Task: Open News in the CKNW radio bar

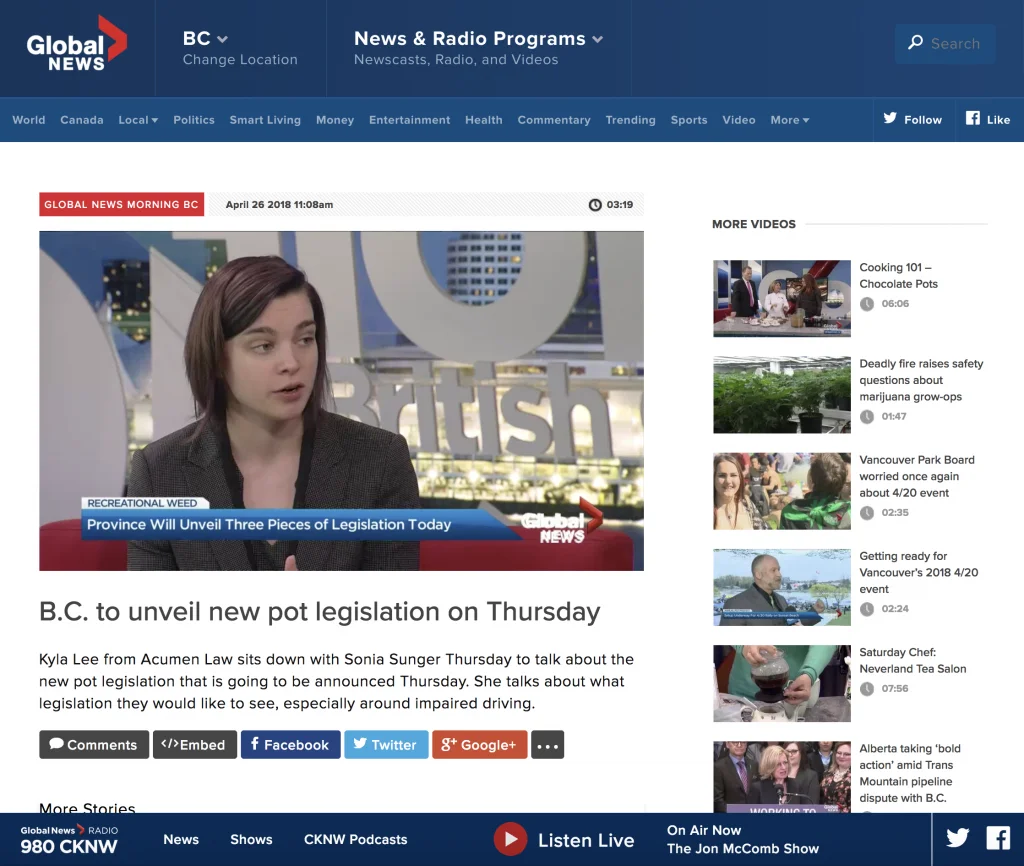Action: pos(181,839)
